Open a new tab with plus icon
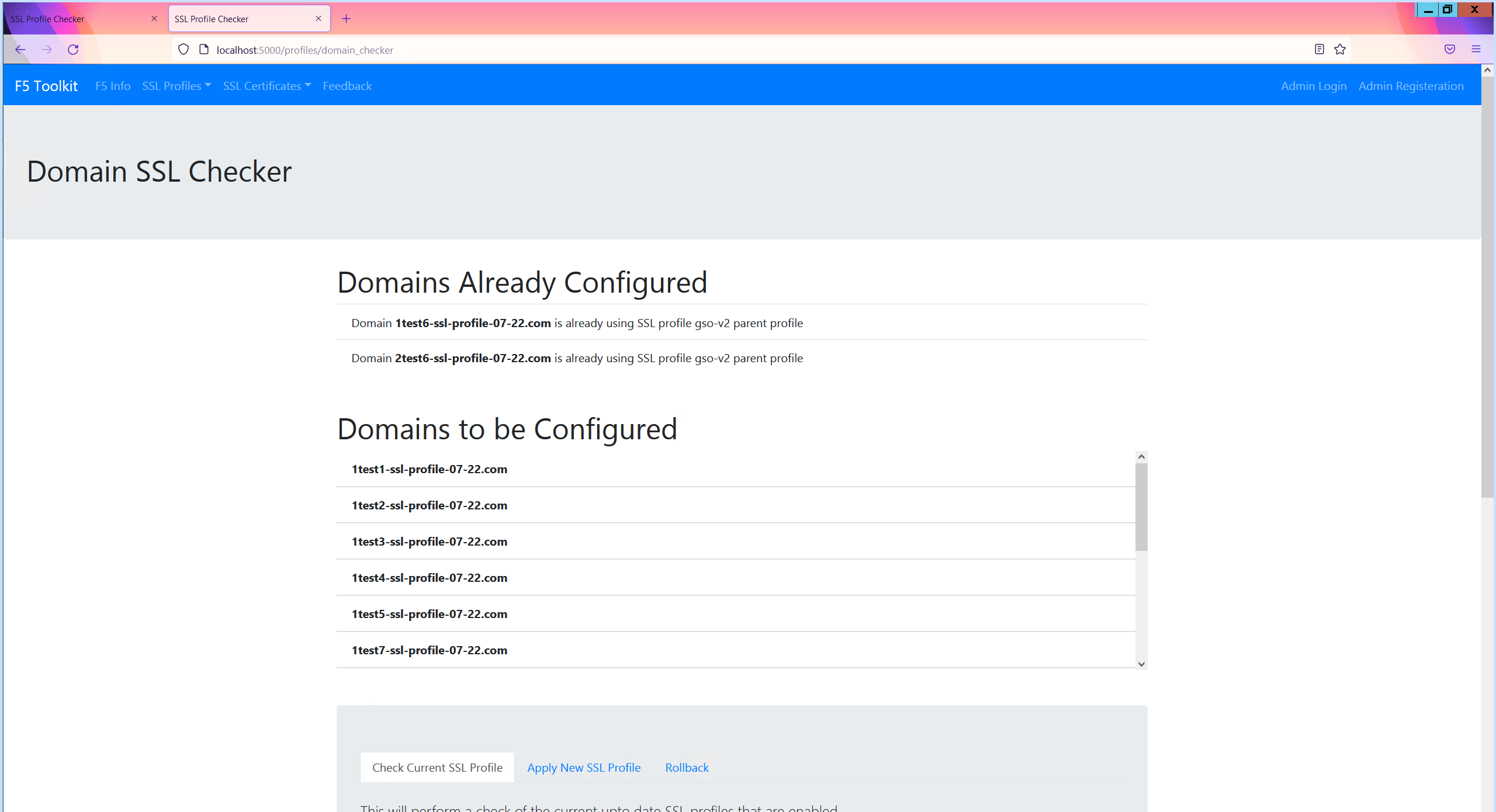The height and width of the screenshot is (812, 1496). pyautogui.click(x=347, y=19)
